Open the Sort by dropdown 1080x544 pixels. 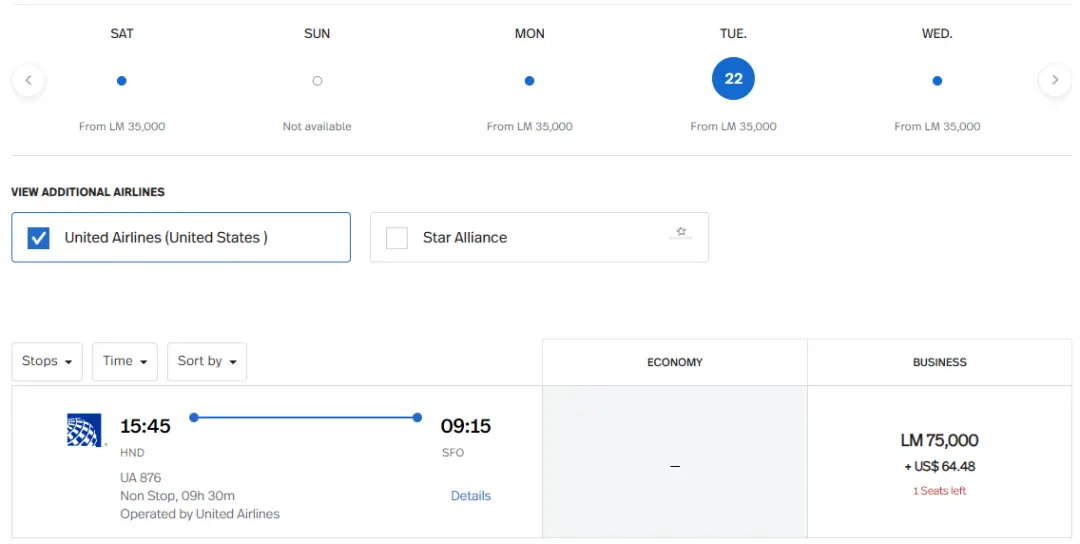point(207,362)
